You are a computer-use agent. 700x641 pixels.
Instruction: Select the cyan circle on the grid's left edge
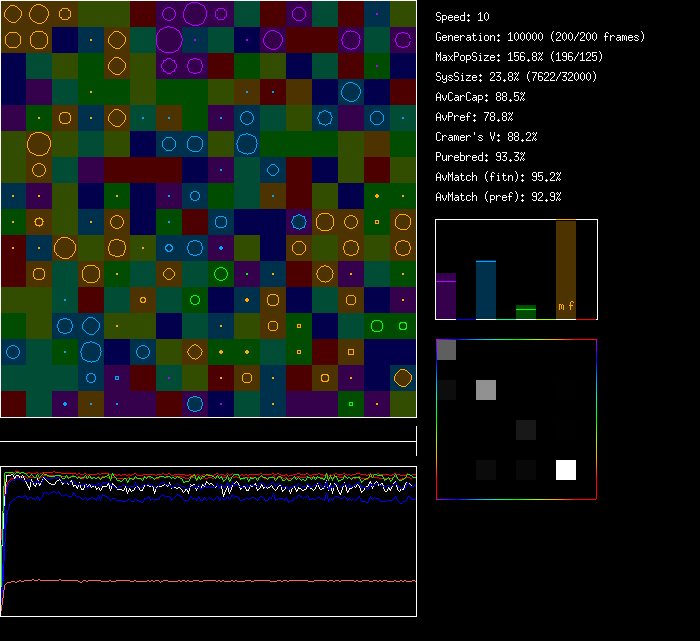click(x=13, y=351)
